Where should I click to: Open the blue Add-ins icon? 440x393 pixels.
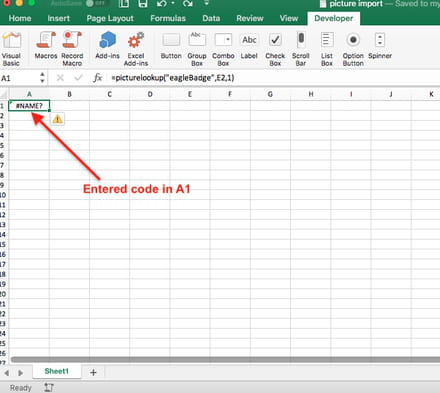(107, 46)
